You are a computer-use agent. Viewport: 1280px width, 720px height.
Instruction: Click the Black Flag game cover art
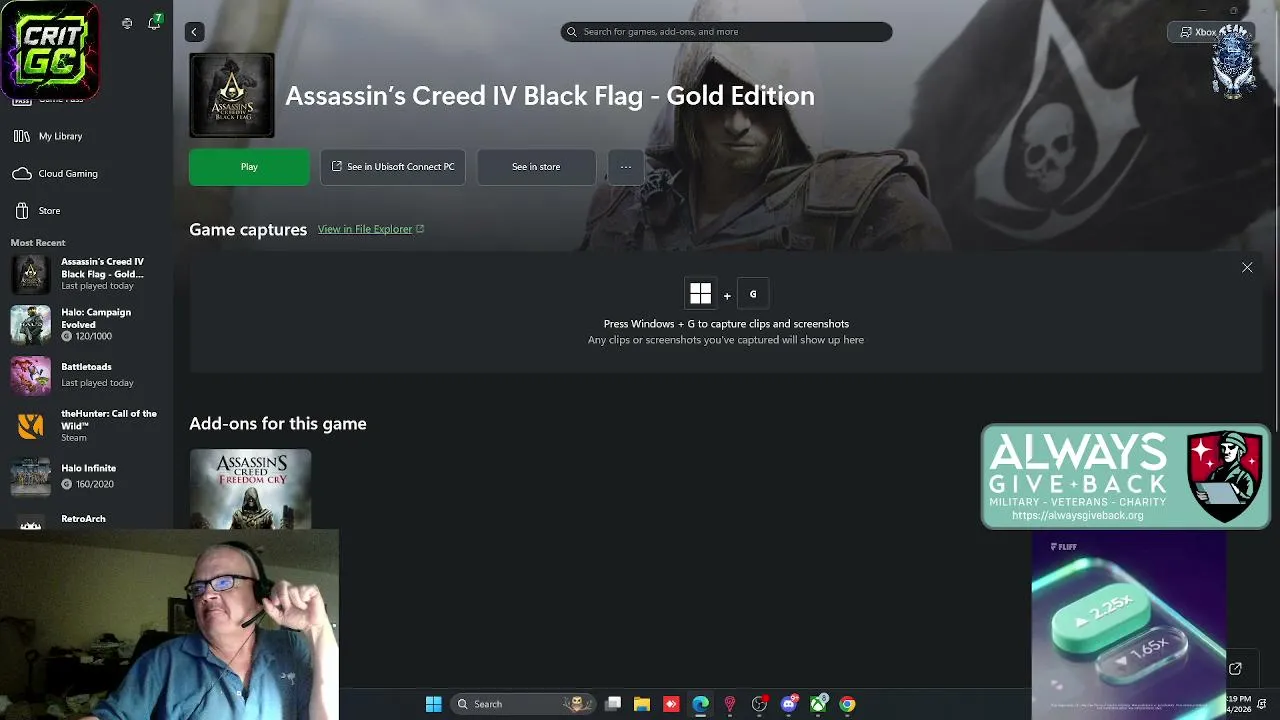point(232,95)
